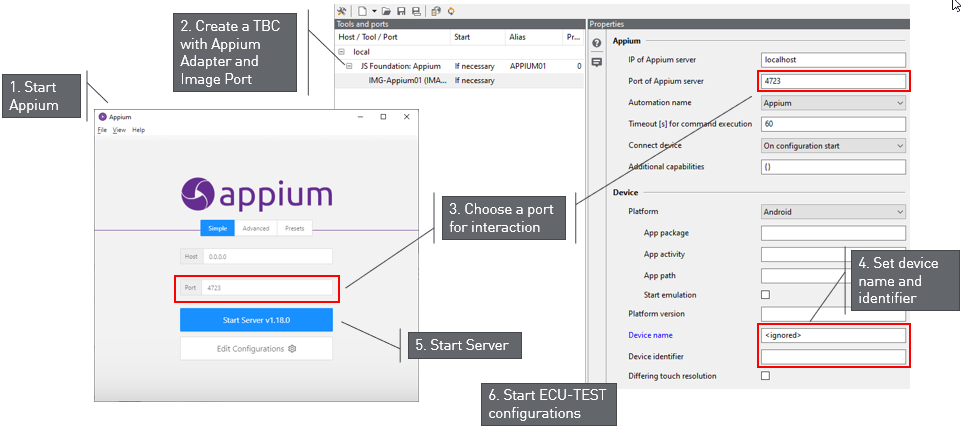
Task: Minimize the Appium window
Action: coord(360,117)
